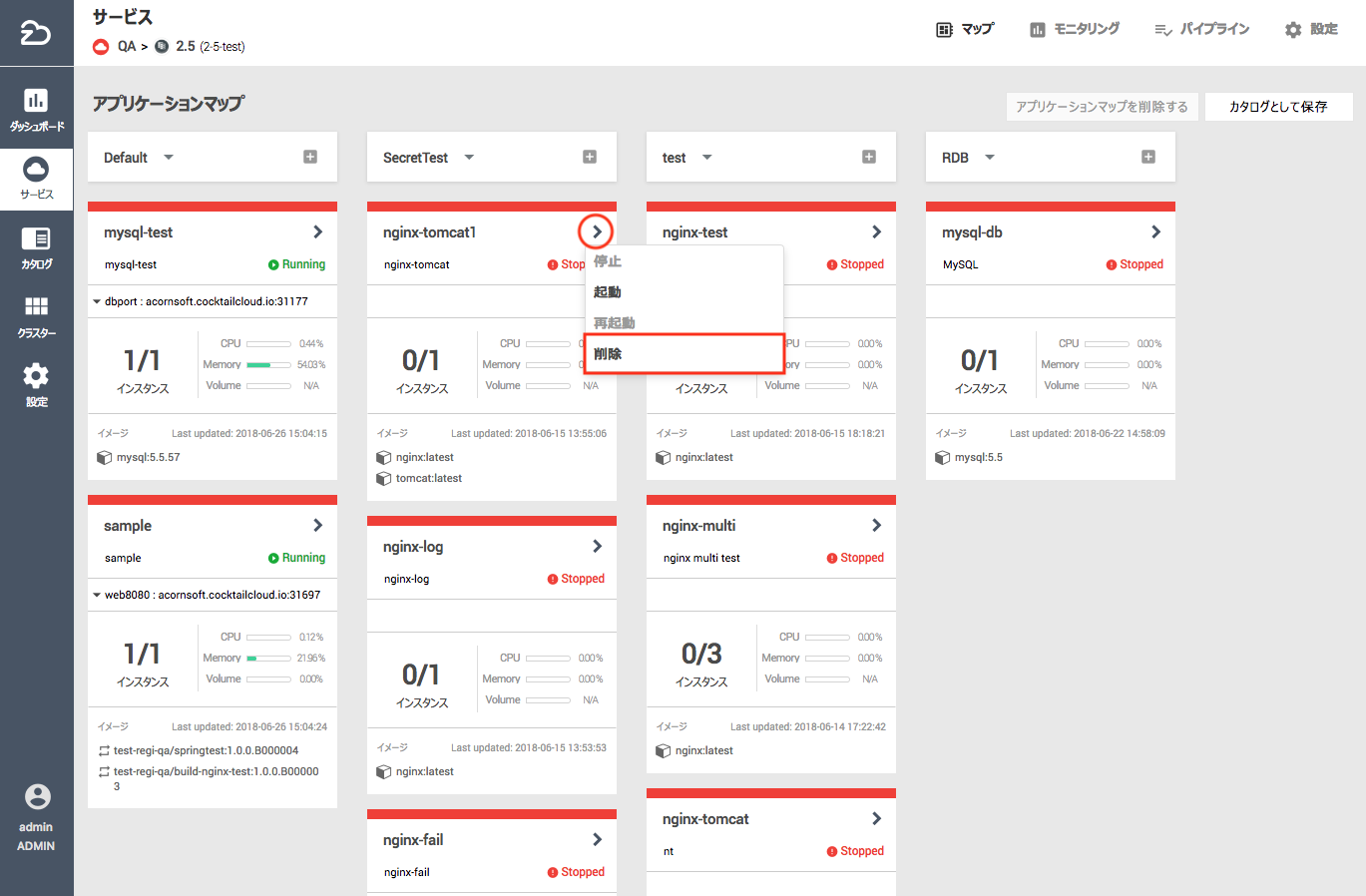Collapse web8080 port entry on sample card

pos(97,595)
